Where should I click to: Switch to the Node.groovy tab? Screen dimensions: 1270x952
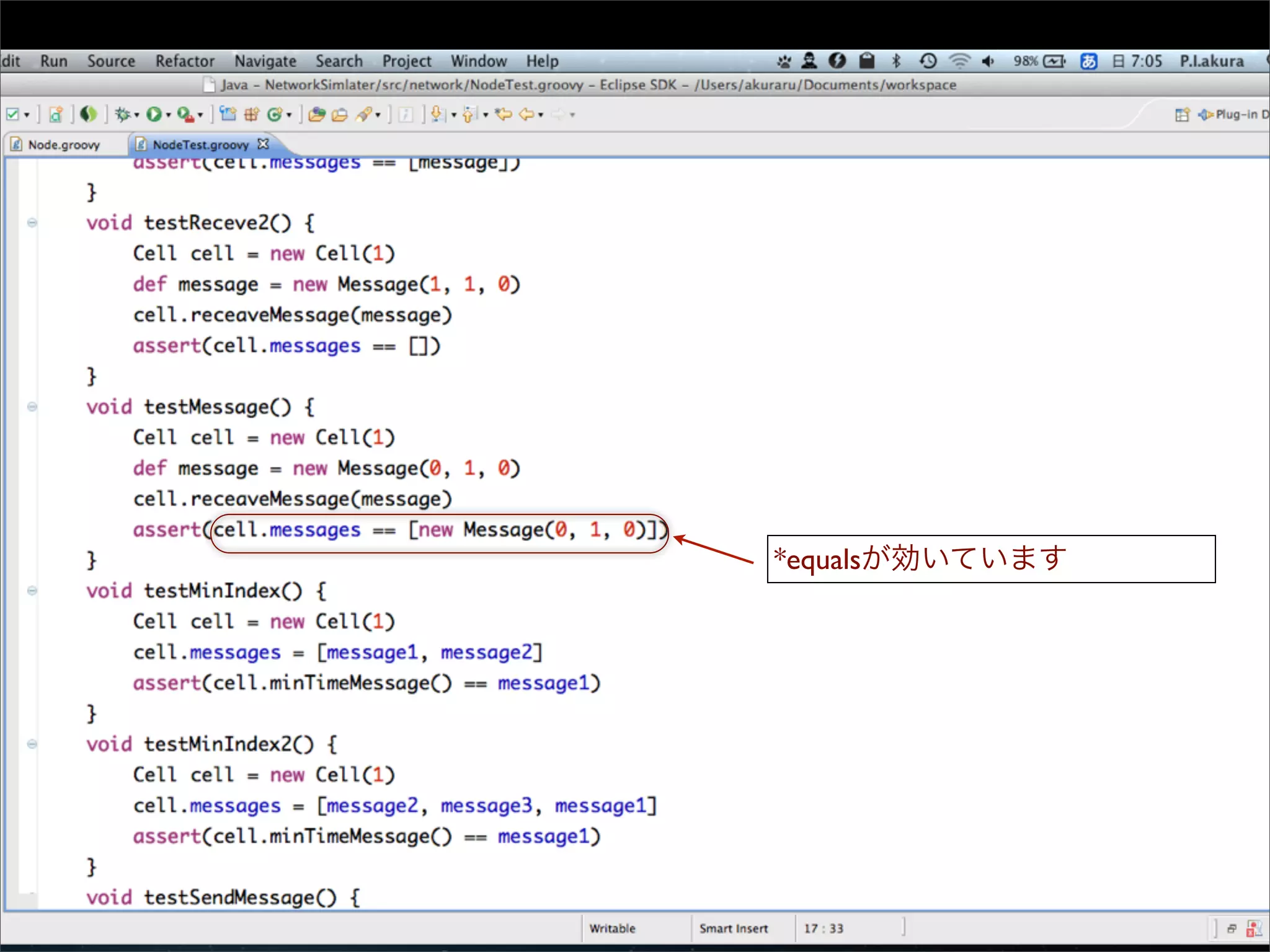(x=63, y=144)
